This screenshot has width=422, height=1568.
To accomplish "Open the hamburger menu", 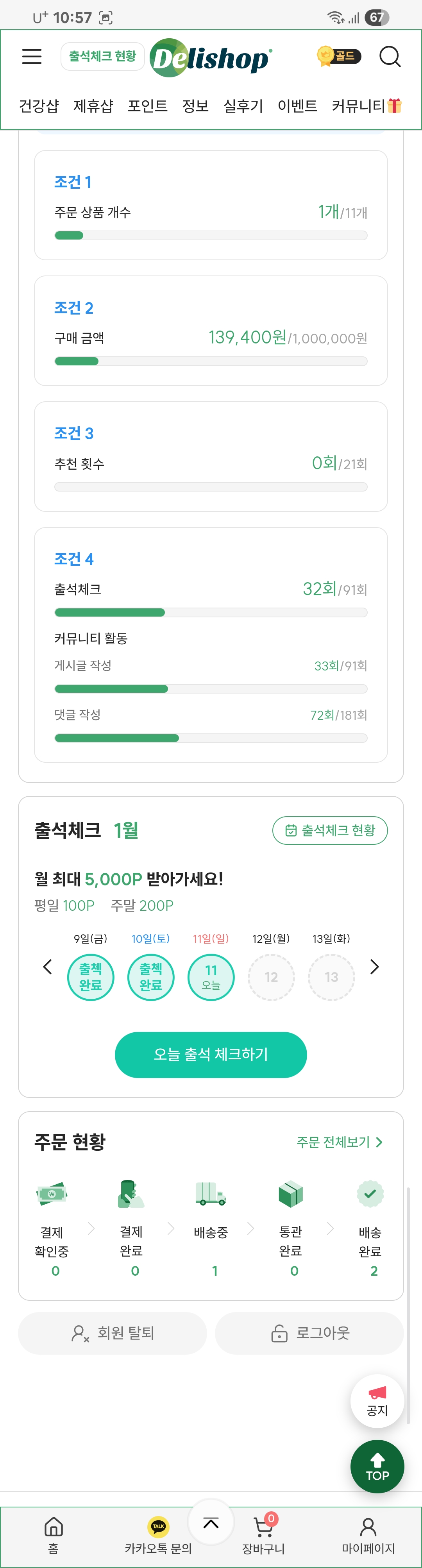I will [32, 57].
